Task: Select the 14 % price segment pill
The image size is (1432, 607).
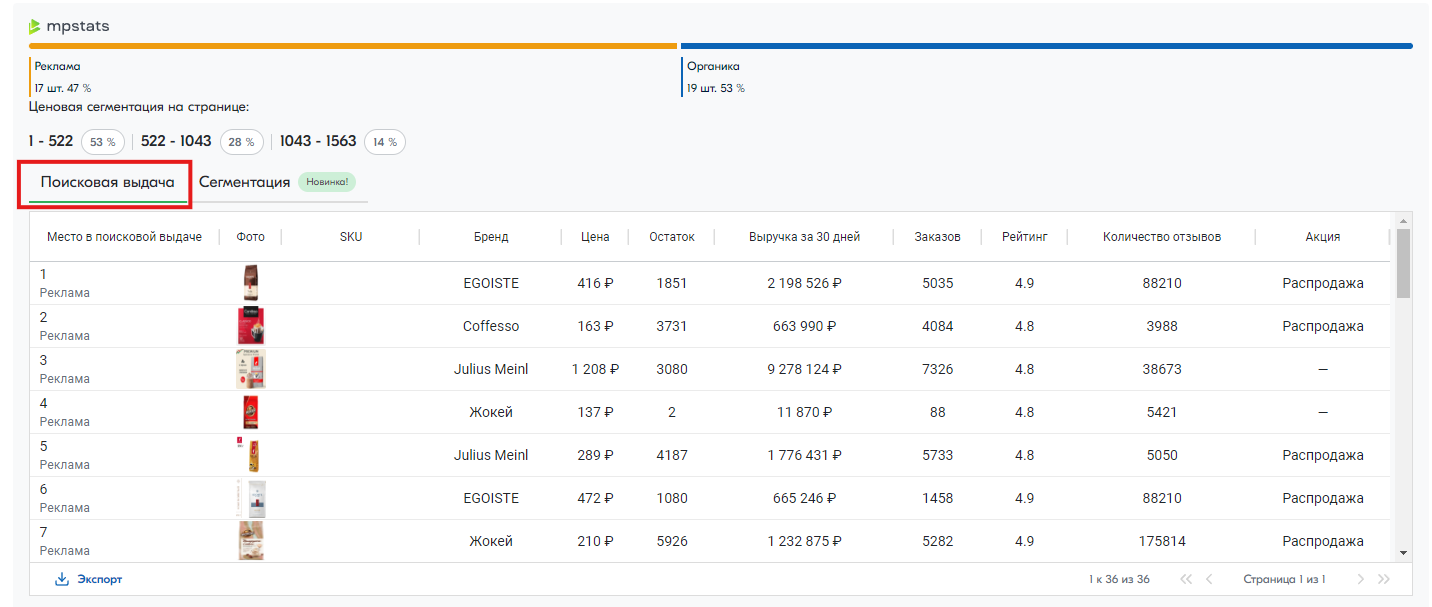Action: [385, 142]
